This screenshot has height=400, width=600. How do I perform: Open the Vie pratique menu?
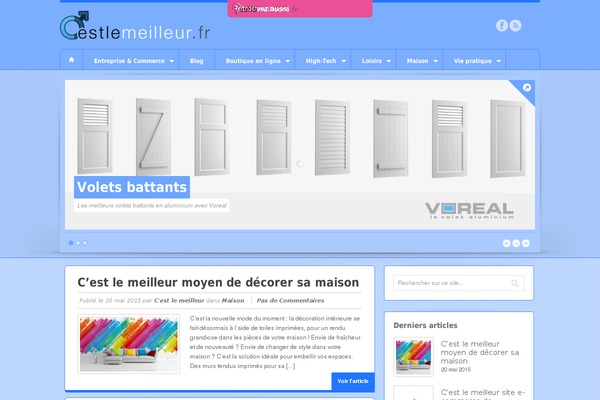[x=473, y=61]
